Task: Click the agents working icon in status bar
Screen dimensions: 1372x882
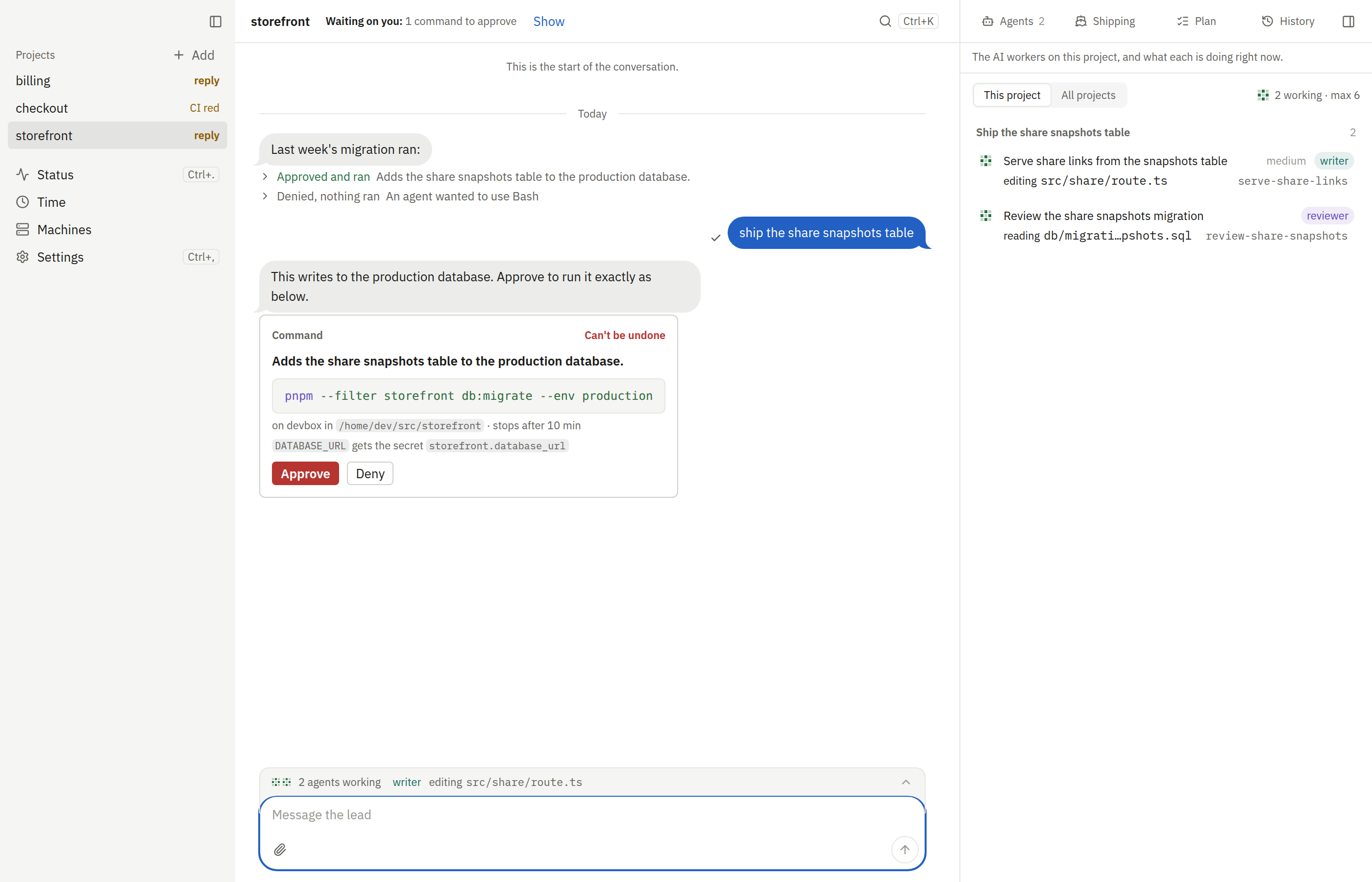Action: click(281, 782)
